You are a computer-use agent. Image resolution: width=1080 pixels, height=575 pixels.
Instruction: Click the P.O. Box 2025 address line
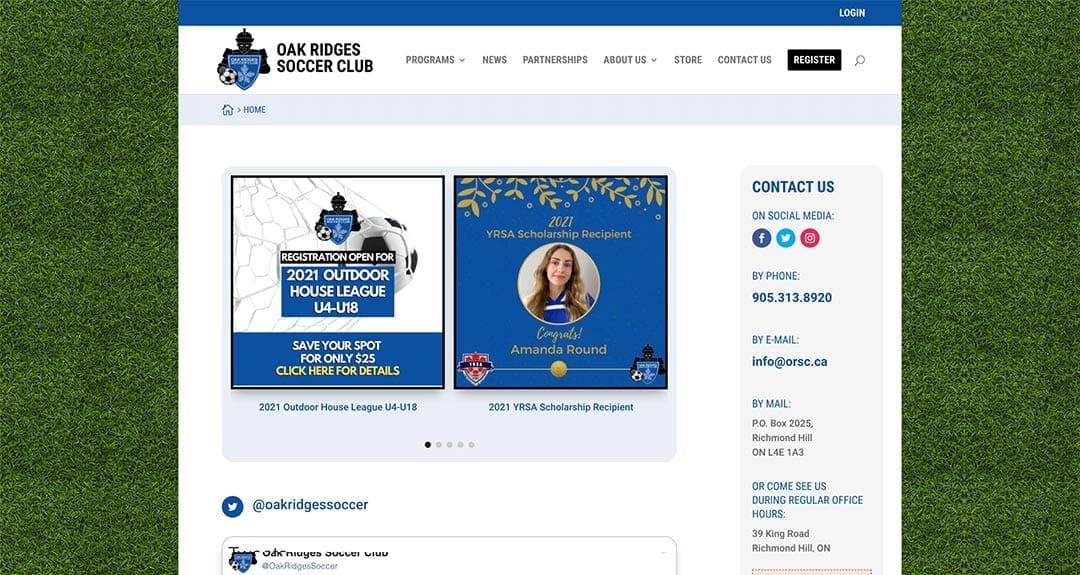[782, 423]
